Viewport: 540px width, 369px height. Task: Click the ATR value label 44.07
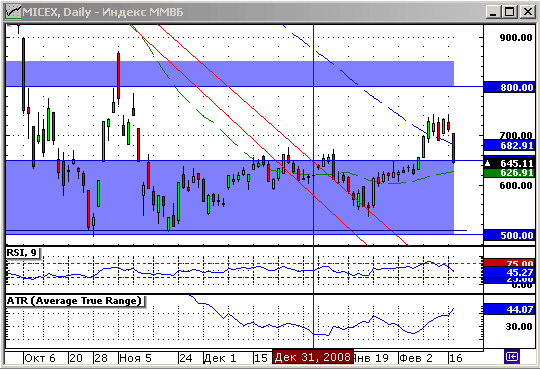(x=509, y=309)
